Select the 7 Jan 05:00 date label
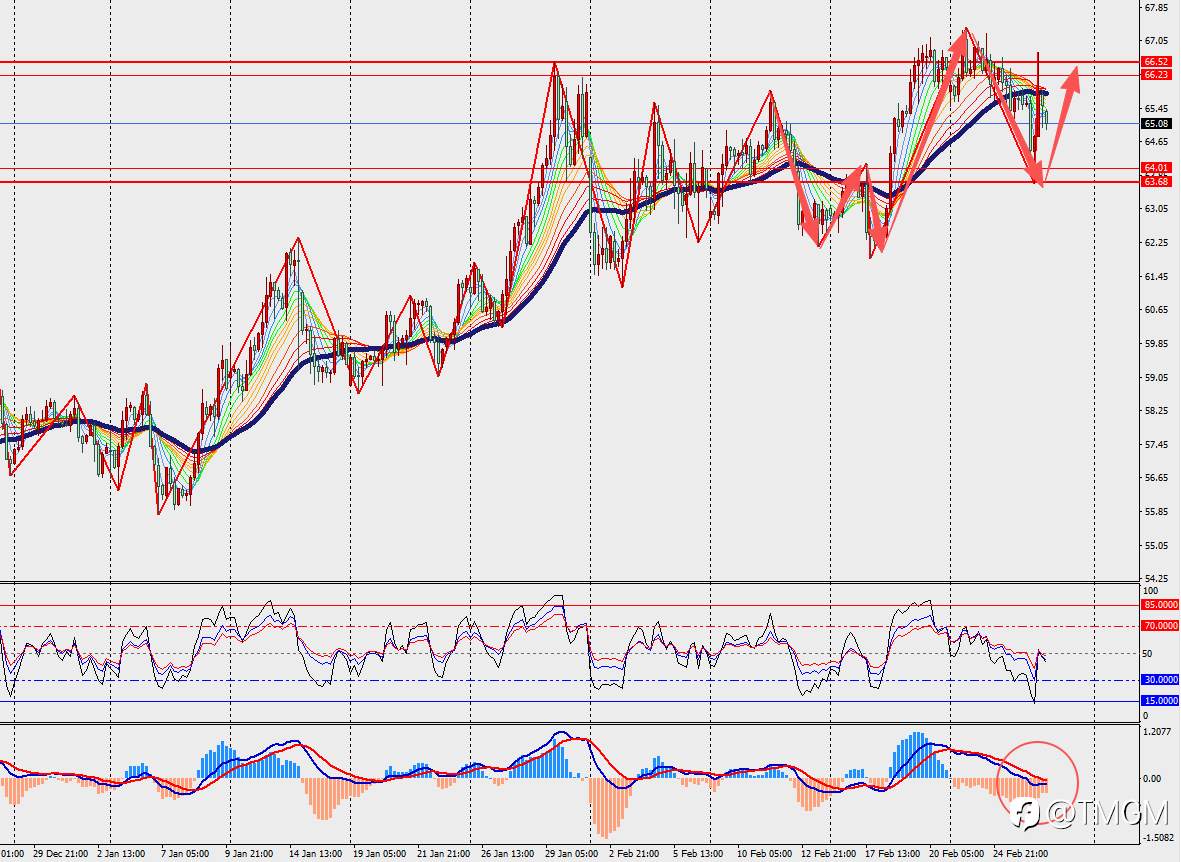1181x862 pixels. [x=184, y=854]
